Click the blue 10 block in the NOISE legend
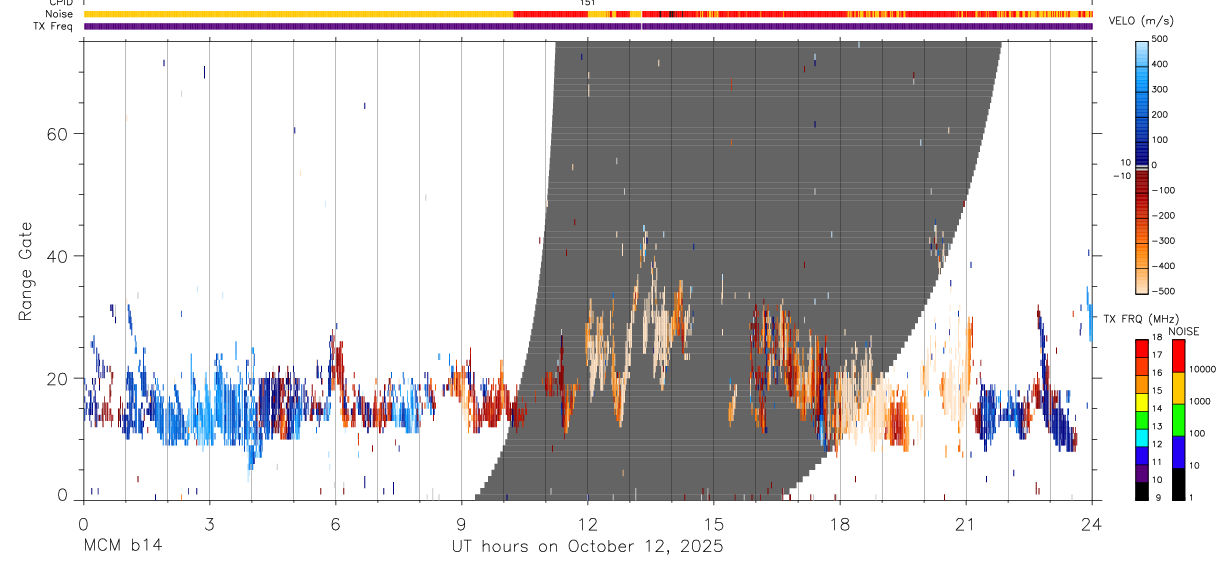The width and height of the screenshot is (1228, 567). click(x=1179, y=452)
